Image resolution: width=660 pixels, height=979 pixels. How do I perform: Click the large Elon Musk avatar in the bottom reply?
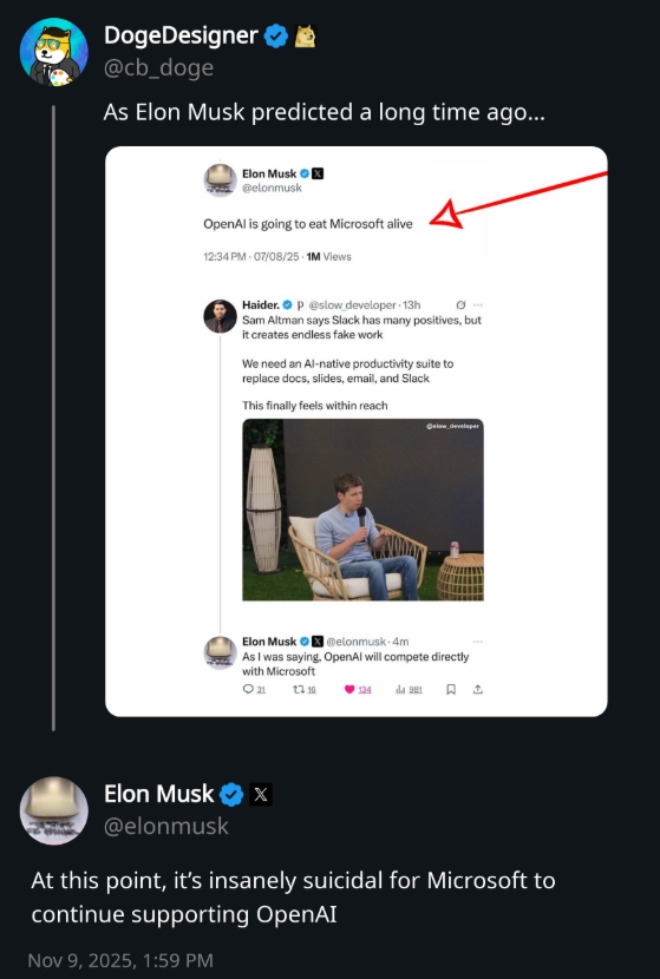pos(54,810)
